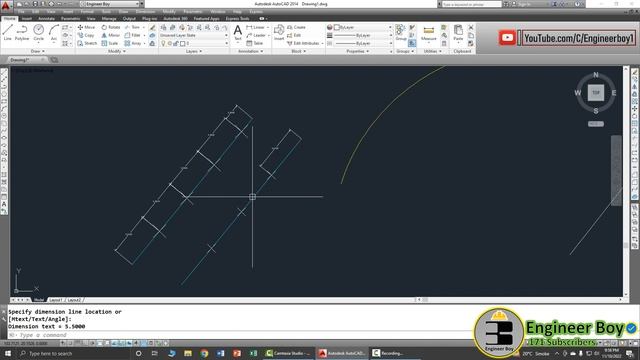Expand the Annotation panel
Viewport: 640px width, 360px height.
(x=251, y=51)
